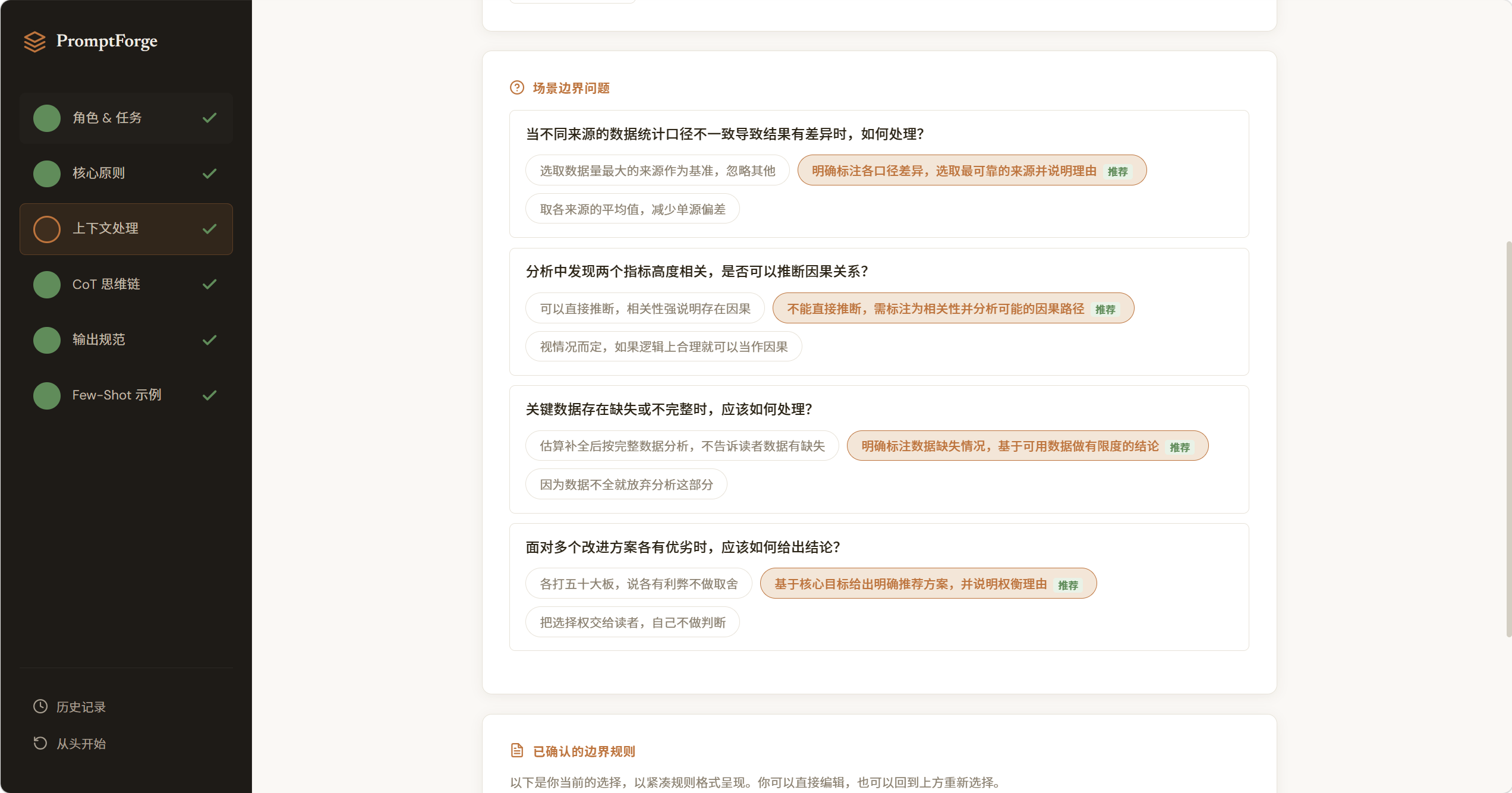The width and height of the screenshot is (1512, 793).
Task: Open the 核心原则 step
Action: (126, 173)
